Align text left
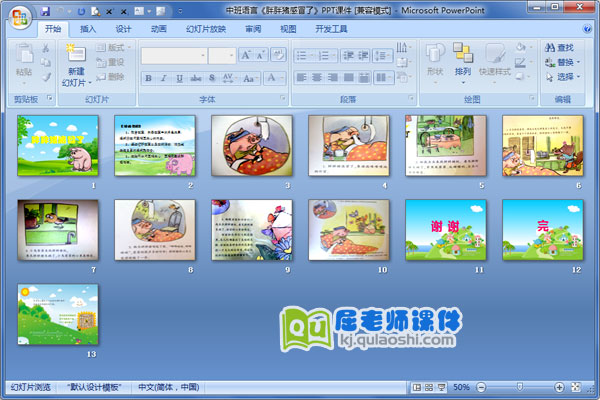The width and height of the screenshot is (600, 400). point(302,78)
